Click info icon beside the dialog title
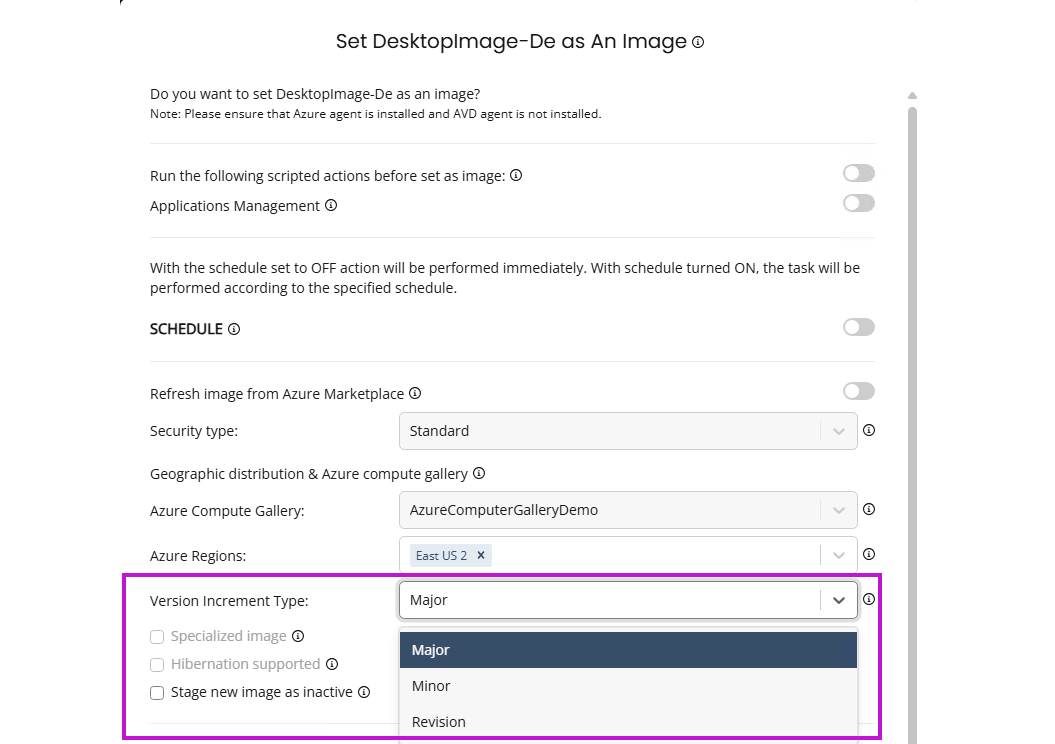This screenshot has height=744, width=1055. tap(698, 42)
